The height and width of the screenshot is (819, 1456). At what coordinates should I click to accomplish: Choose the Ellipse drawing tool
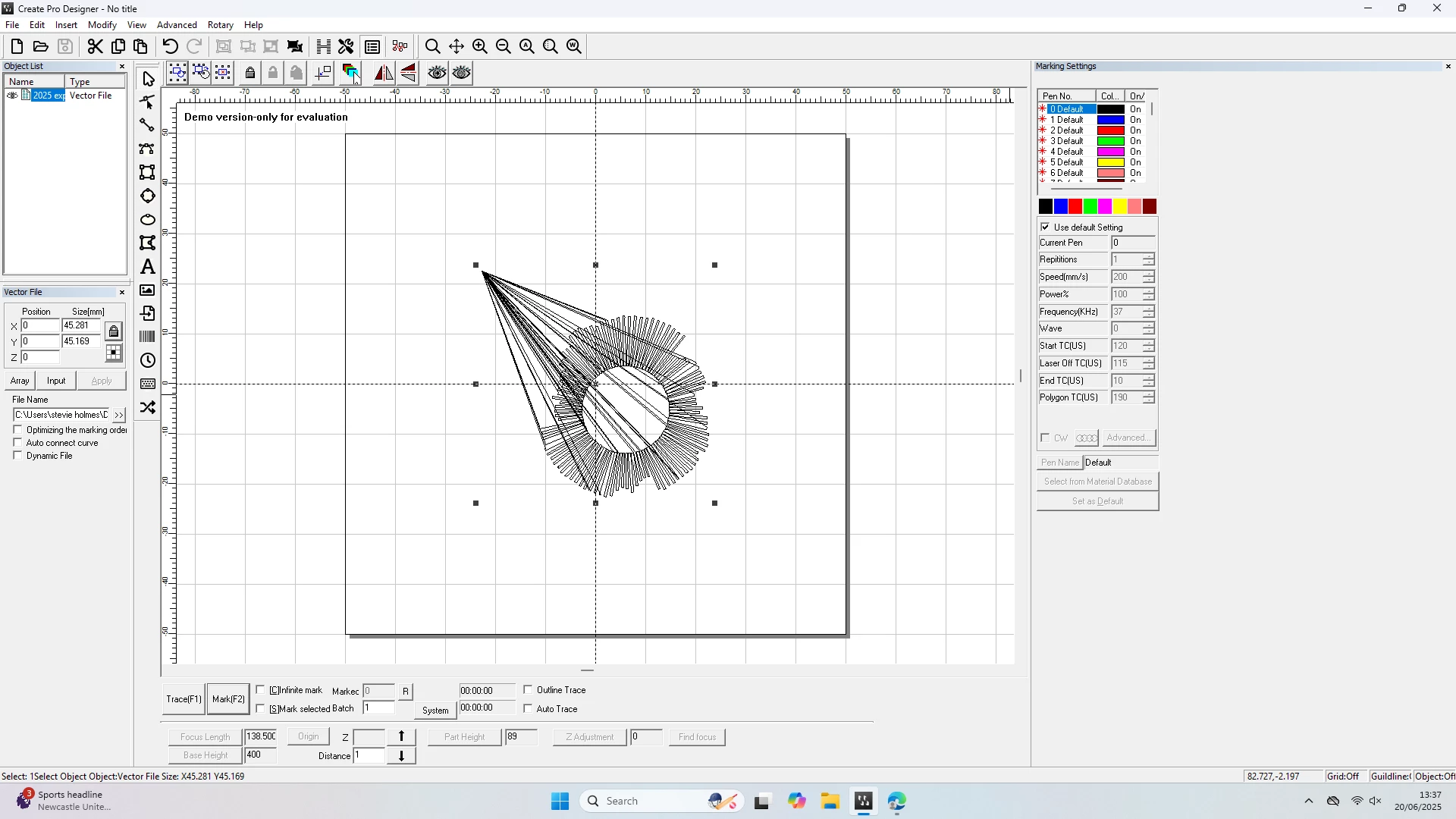(x=148, y=220)
